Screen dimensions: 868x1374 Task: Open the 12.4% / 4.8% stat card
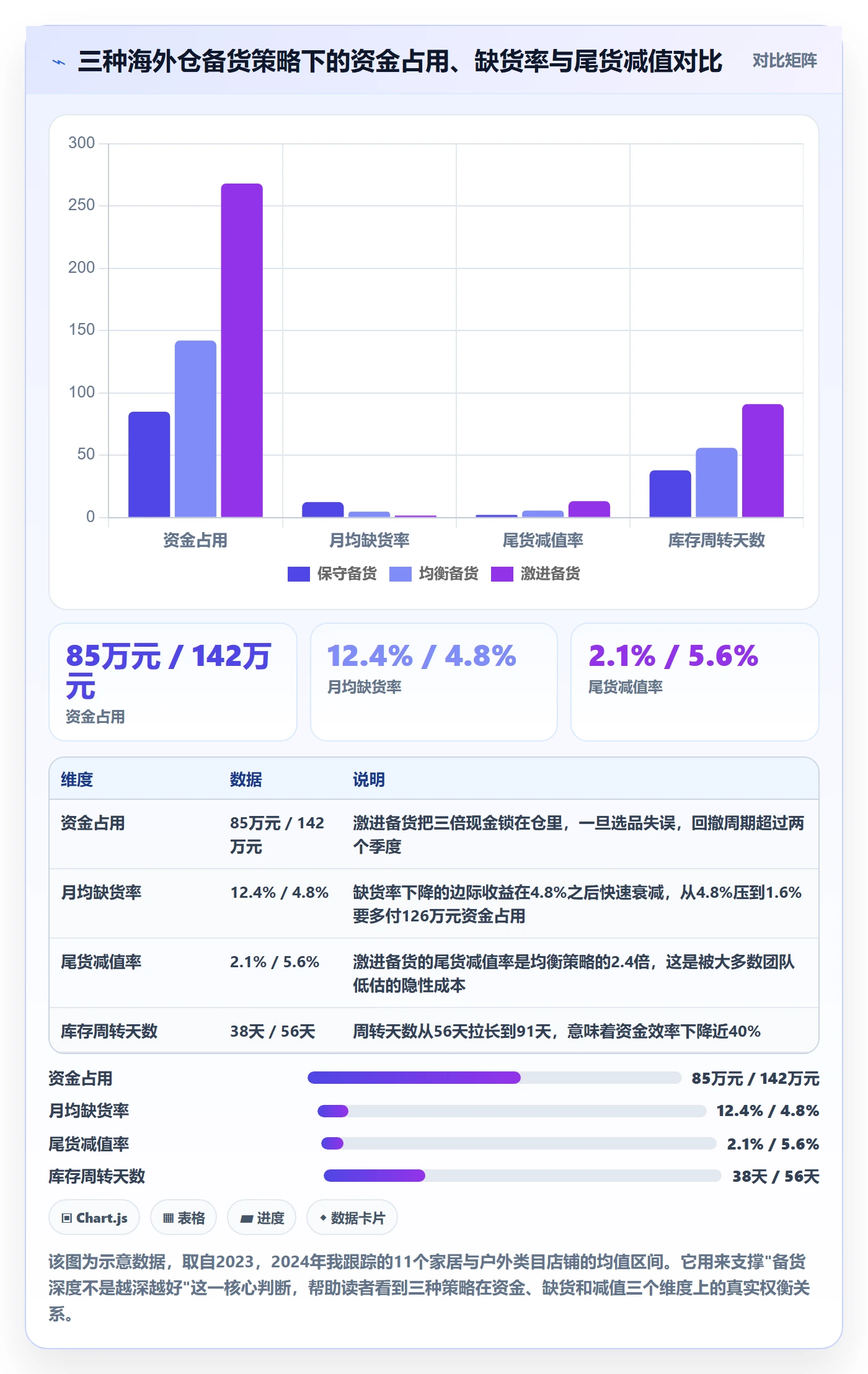pyautogui.click(x=434, y=682)
